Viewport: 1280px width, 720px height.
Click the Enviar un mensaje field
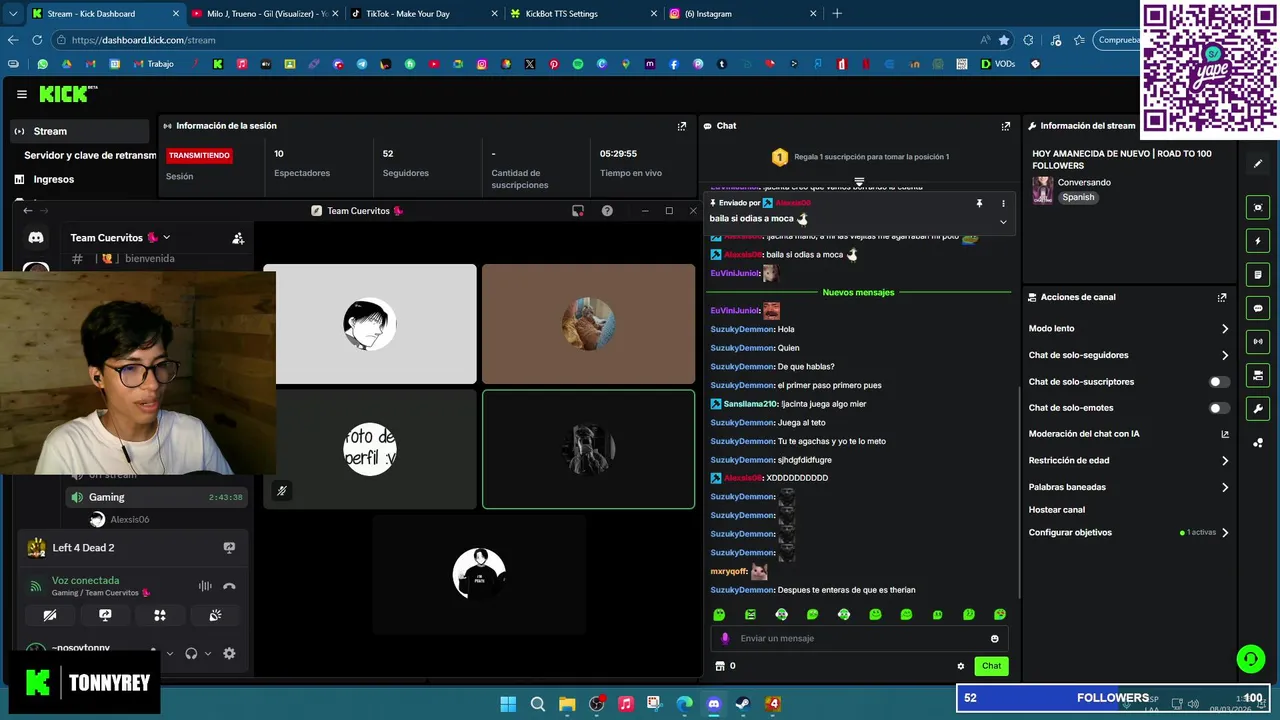pyautogui.click(x=858, y=638)
